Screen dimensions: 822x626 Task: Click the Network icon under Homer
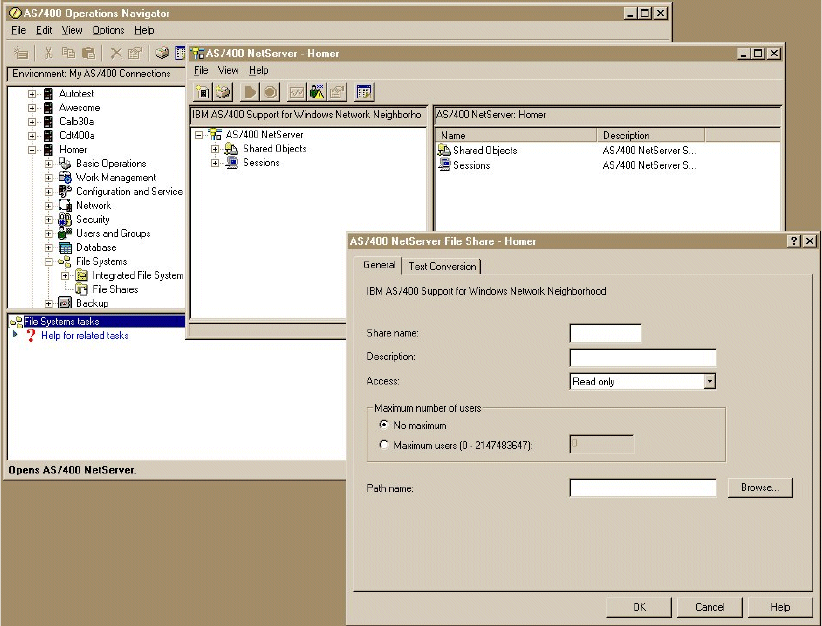pos(65,206)
